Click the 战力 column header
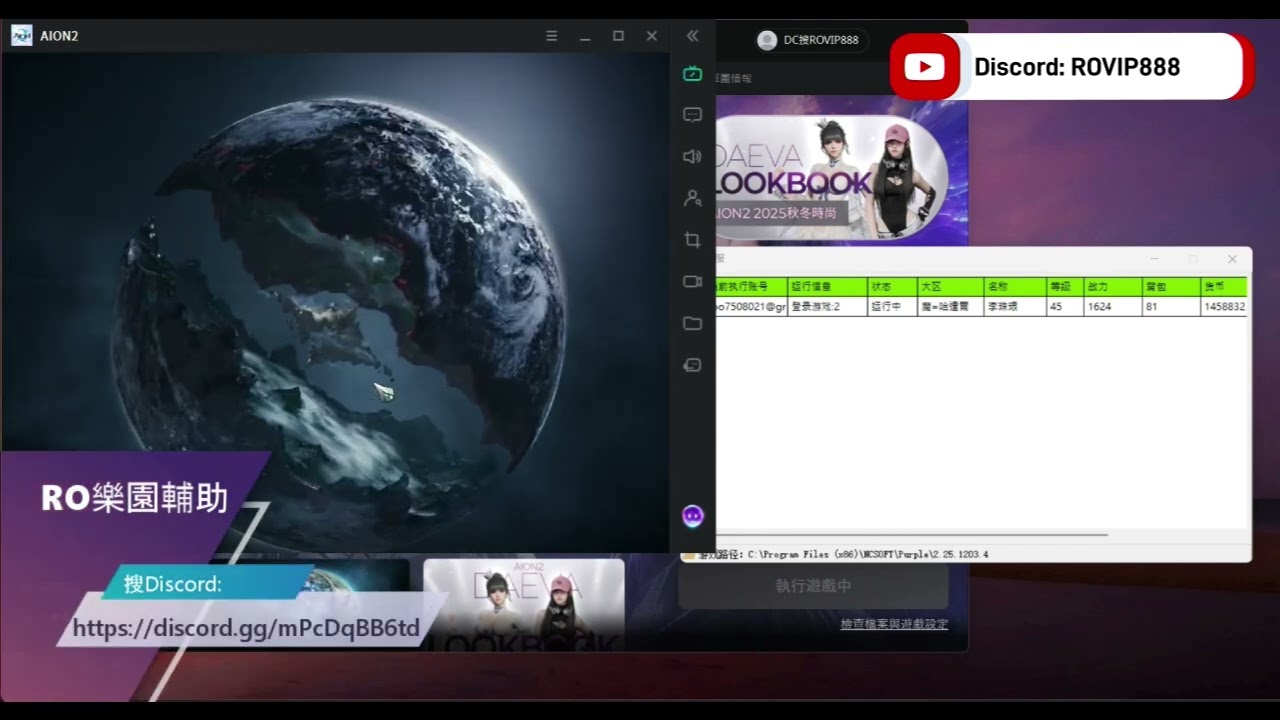The height and width of the screenshot is (720, 1280). [x=1112, y=287]
